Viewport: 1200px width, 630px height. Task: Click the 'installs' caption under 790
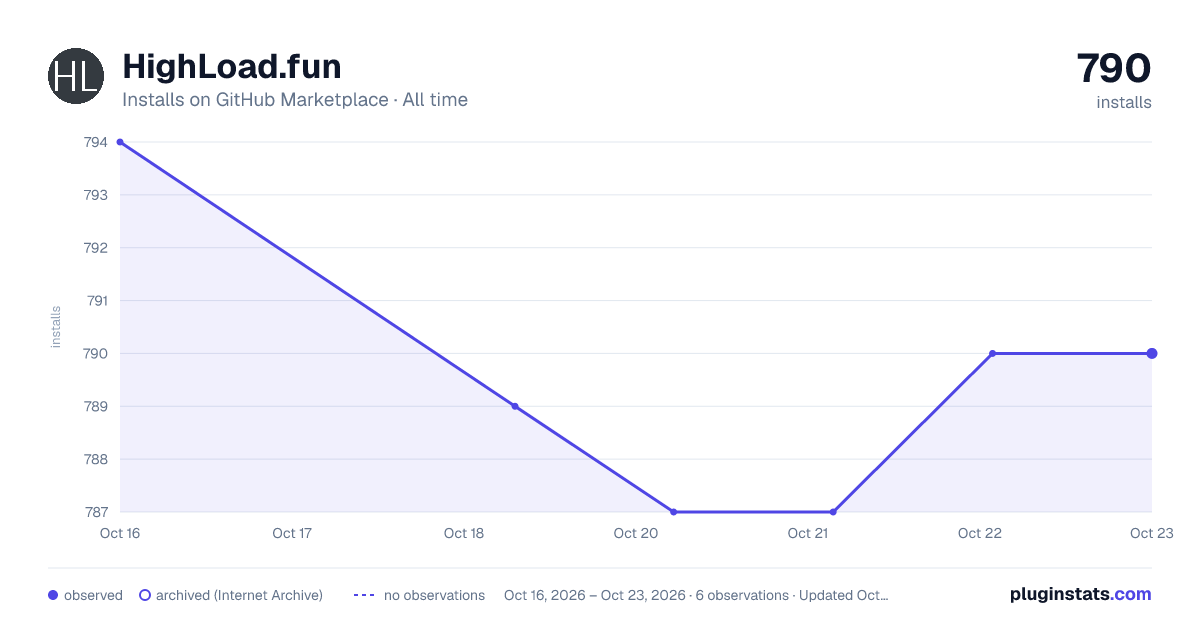(1124, 103)
